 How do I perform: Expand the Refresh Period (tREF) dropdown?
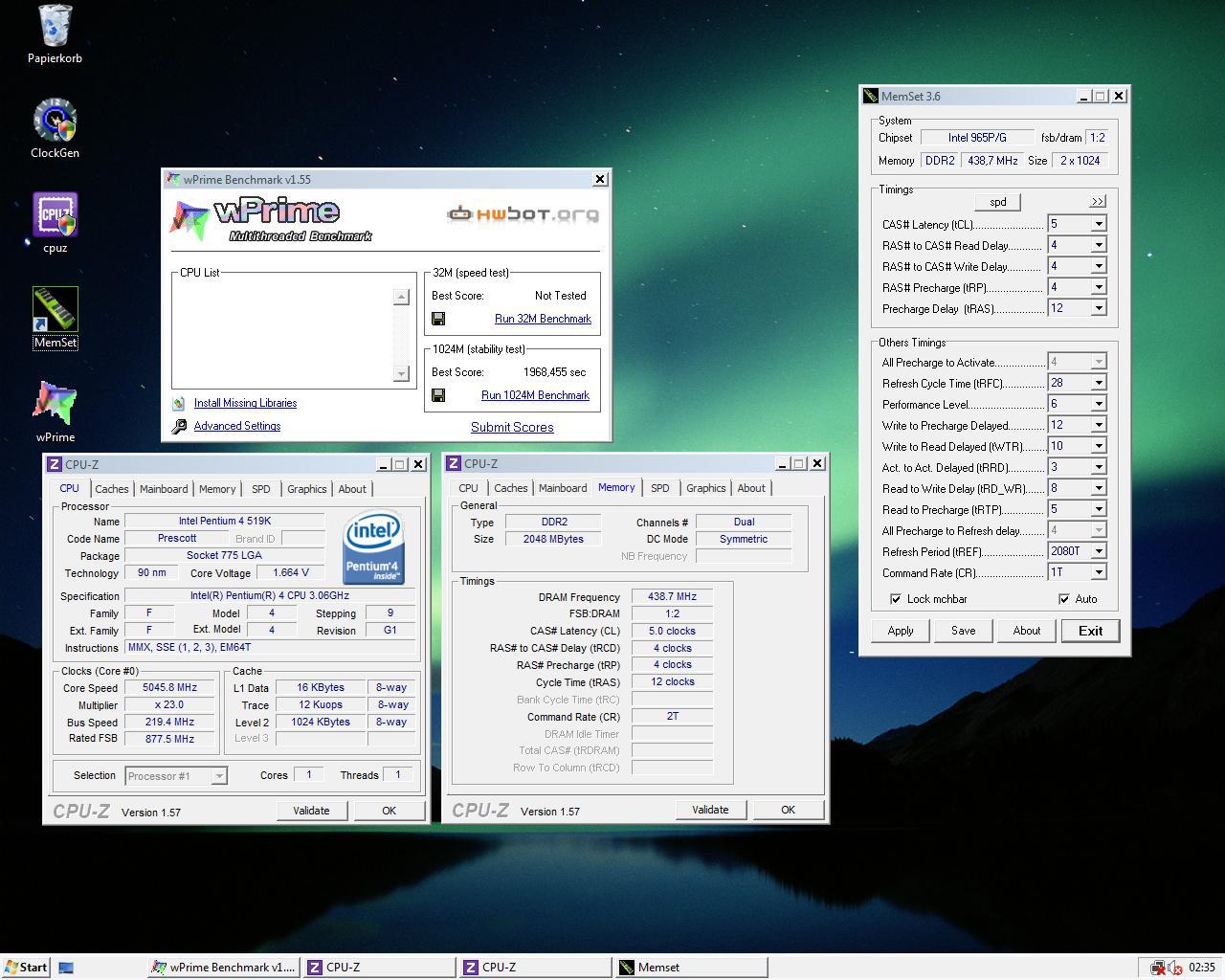1099,551
